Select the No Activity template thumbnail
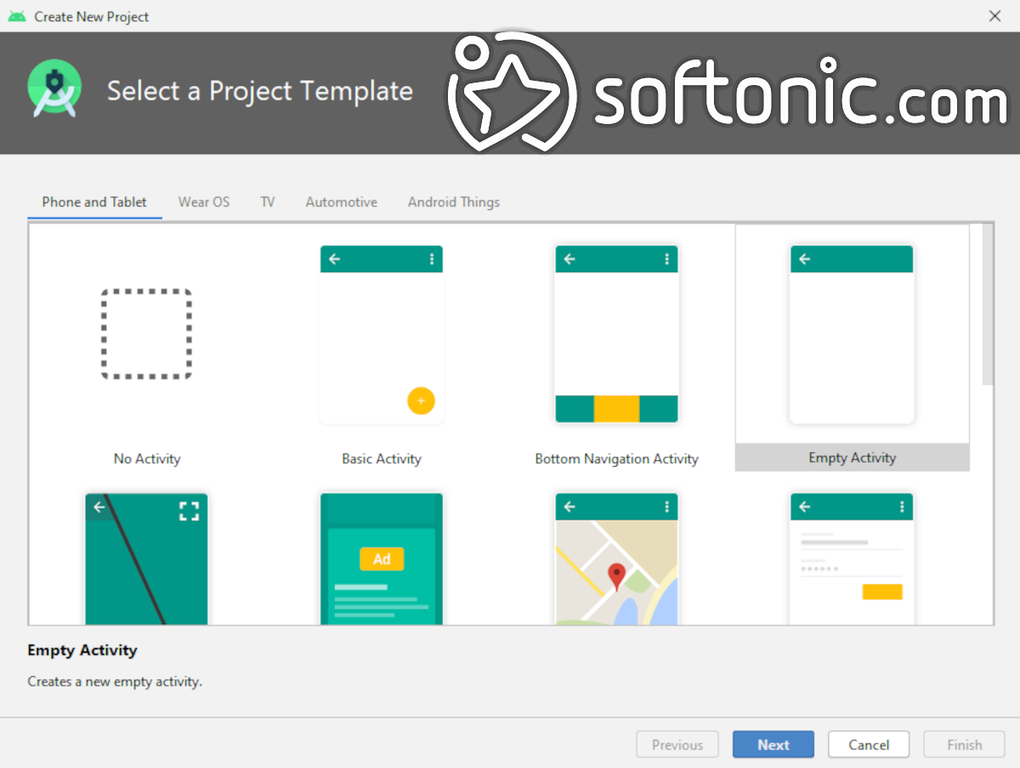Screen dimensions: 1020x768 pyautogui.click(x=146, y=334)
